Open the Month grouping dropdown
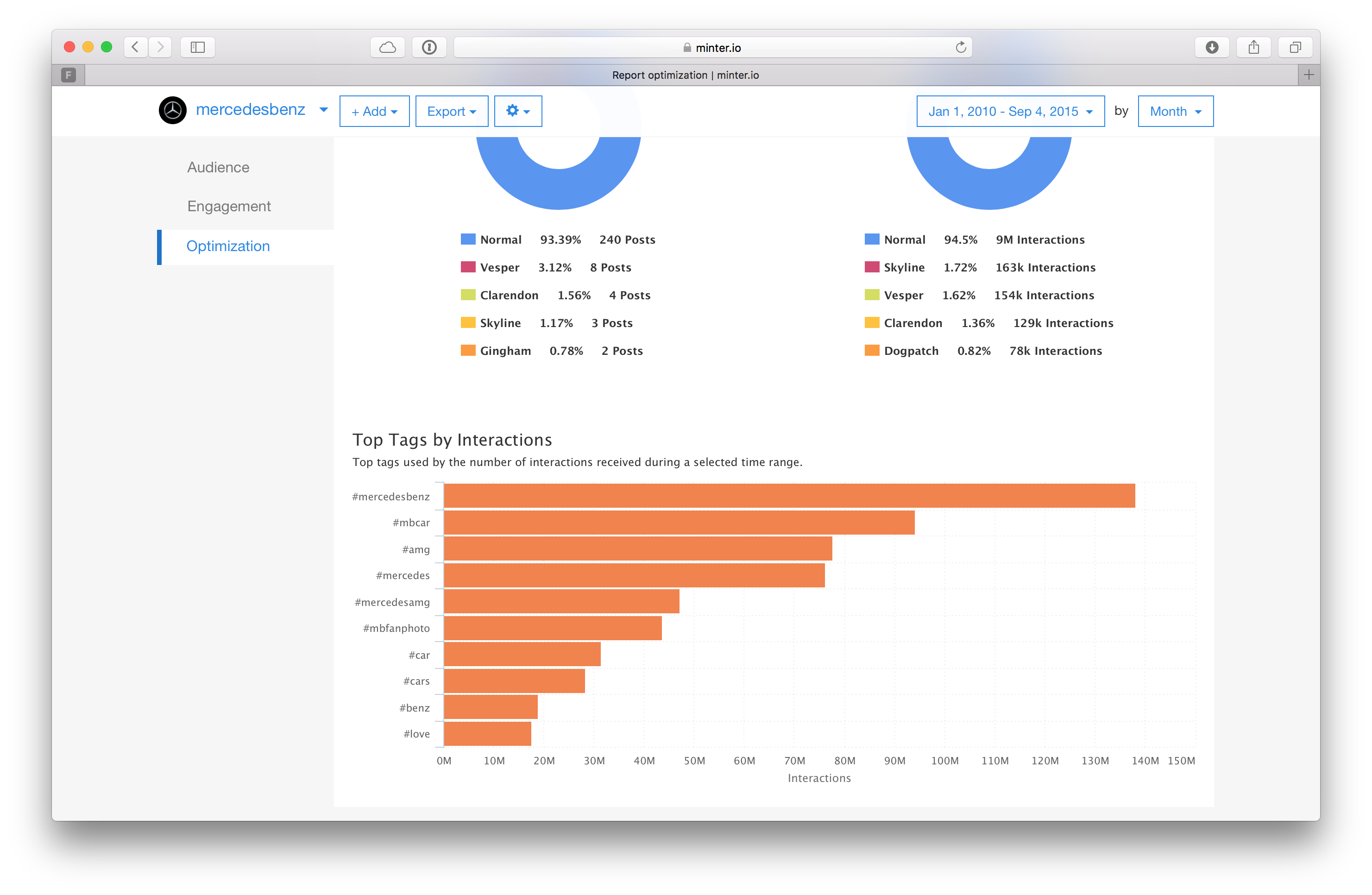 point(1175,111)
